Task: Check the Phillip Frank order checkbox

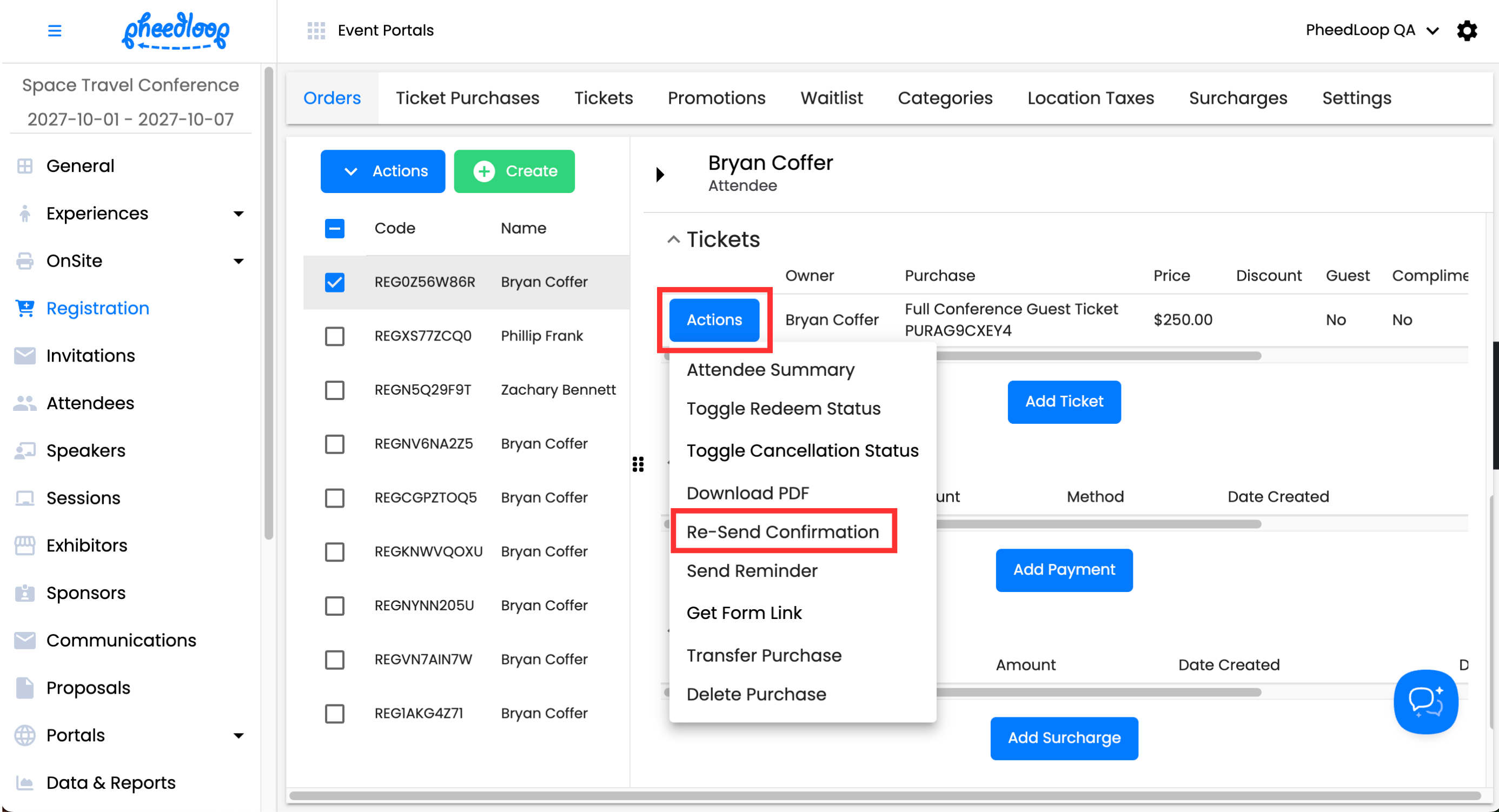Action: (x=335, y=336)
